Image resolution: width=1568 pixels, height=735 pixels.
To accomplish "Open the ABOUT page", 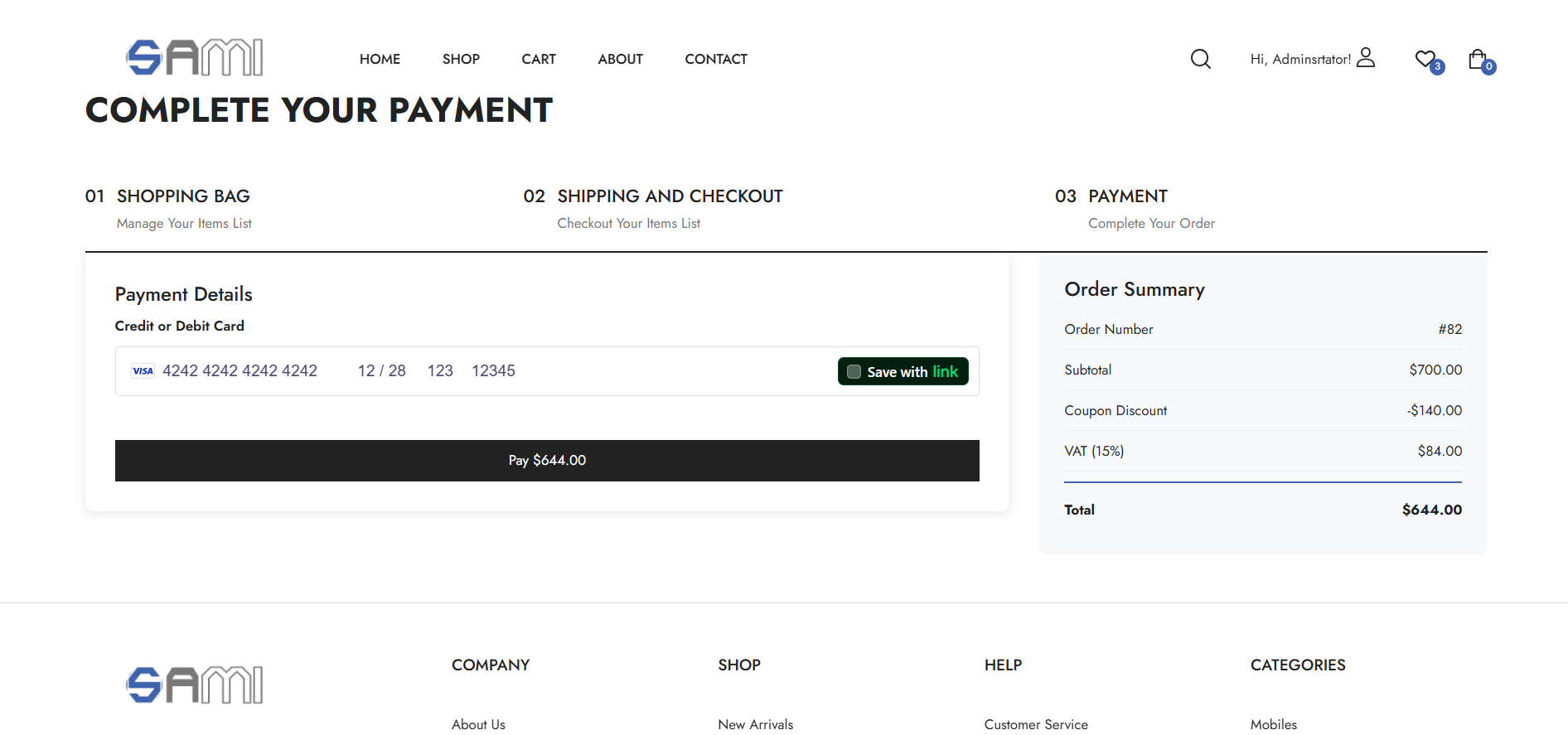I will 620,59.
